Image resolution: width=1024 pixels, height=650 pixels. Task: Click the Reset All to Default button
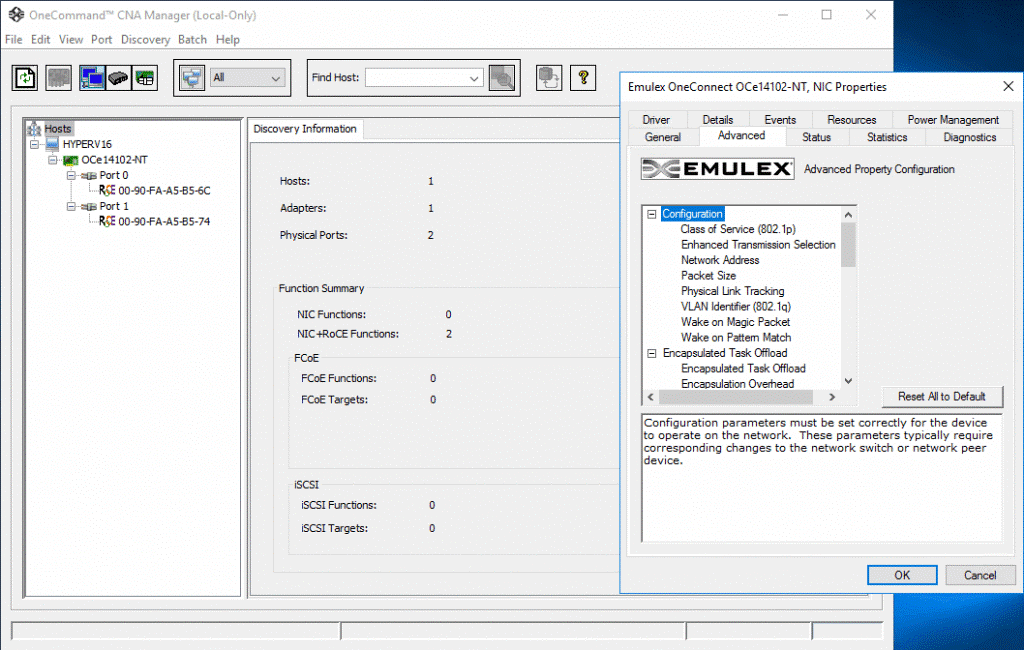tap(942, 397)
